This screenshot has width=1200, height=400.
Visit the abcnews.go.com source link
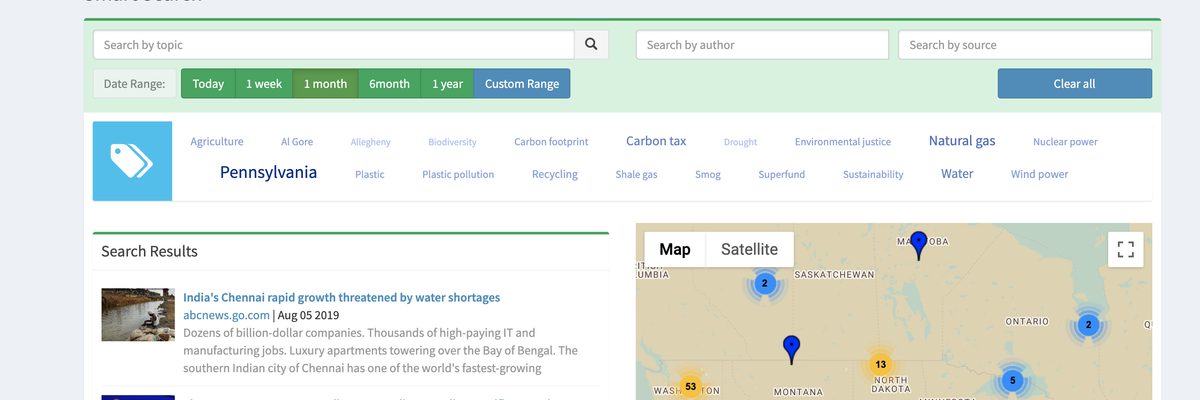click(226, 315)
